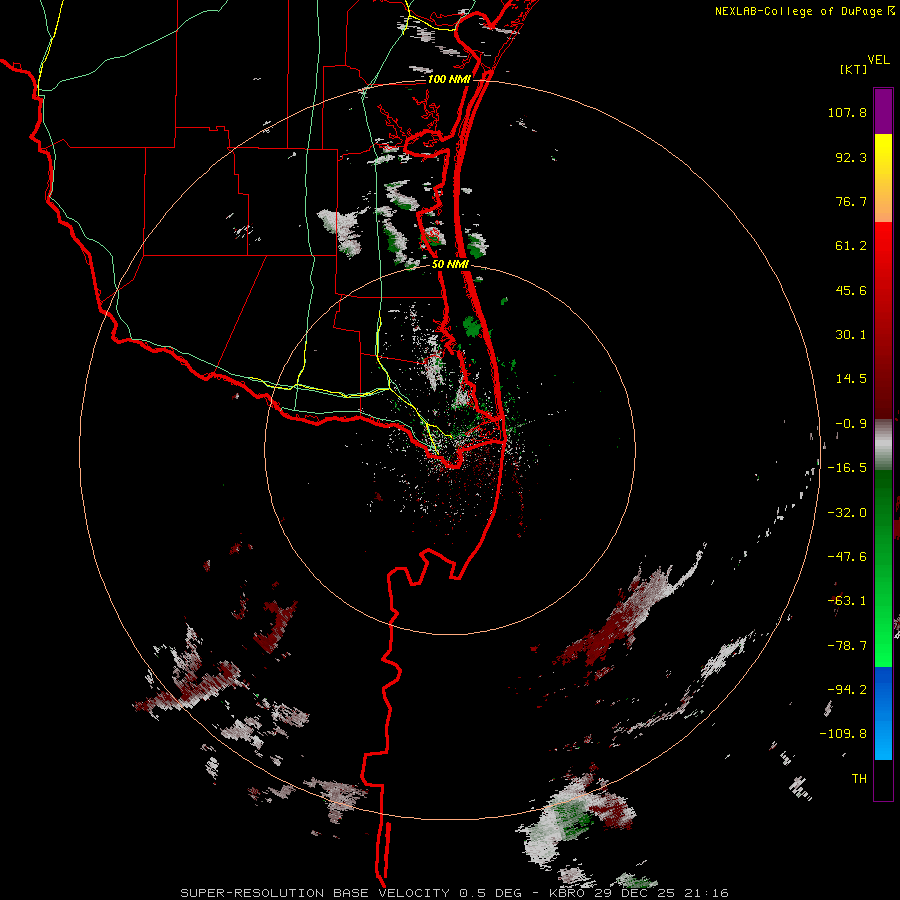The image size is (900, 900).
Task: Click the -63.1 velocity scale value
Action: pos(847,601)
